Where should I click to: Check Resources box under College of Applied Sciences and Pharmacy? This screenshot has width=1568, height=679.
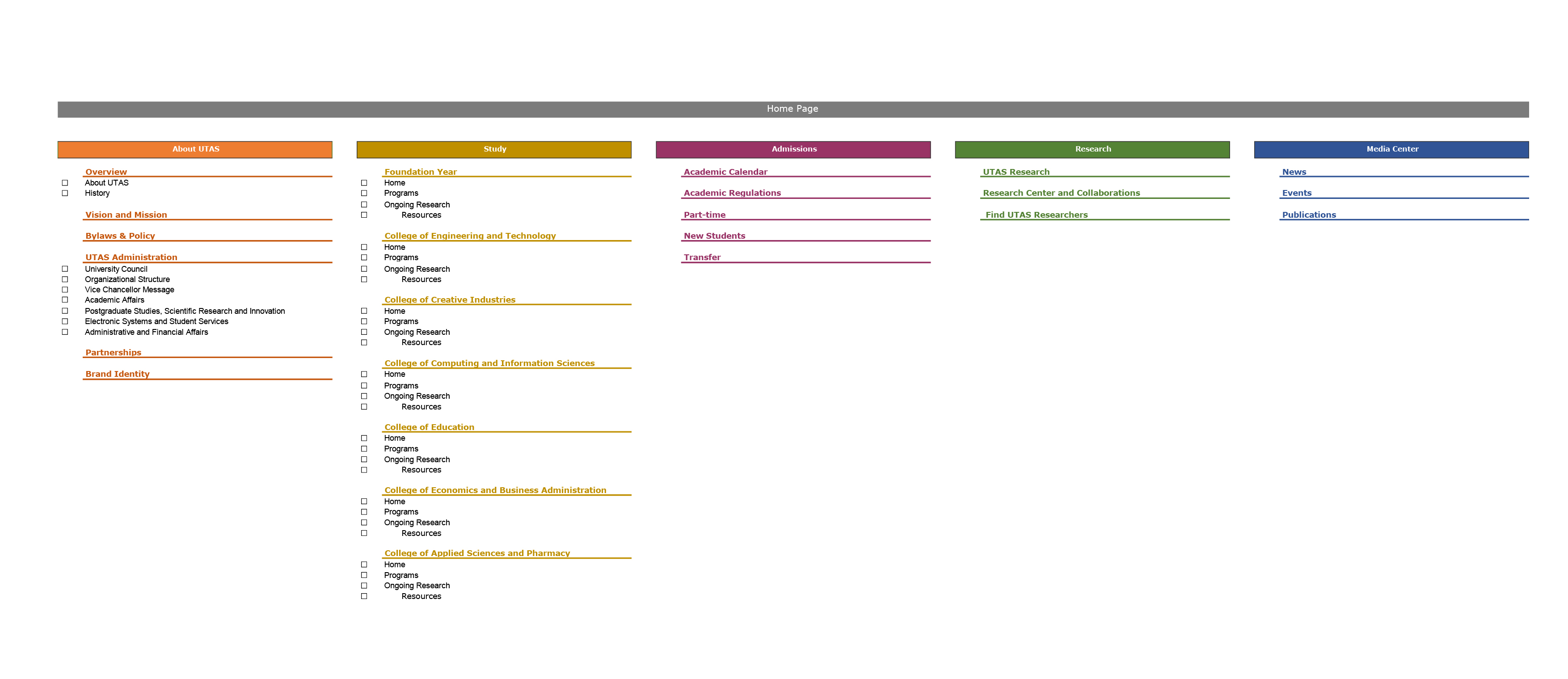[364, 596]
